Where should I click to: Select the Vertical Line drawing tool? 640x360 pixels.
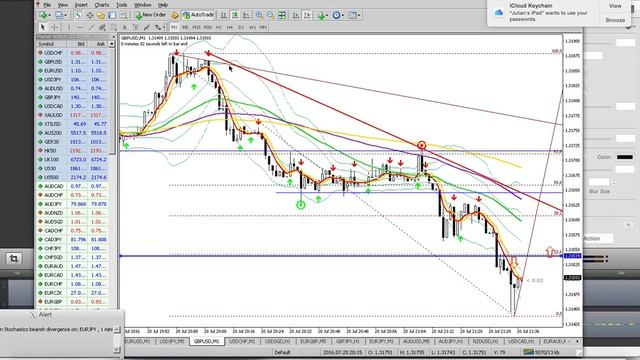coord(69,27)
